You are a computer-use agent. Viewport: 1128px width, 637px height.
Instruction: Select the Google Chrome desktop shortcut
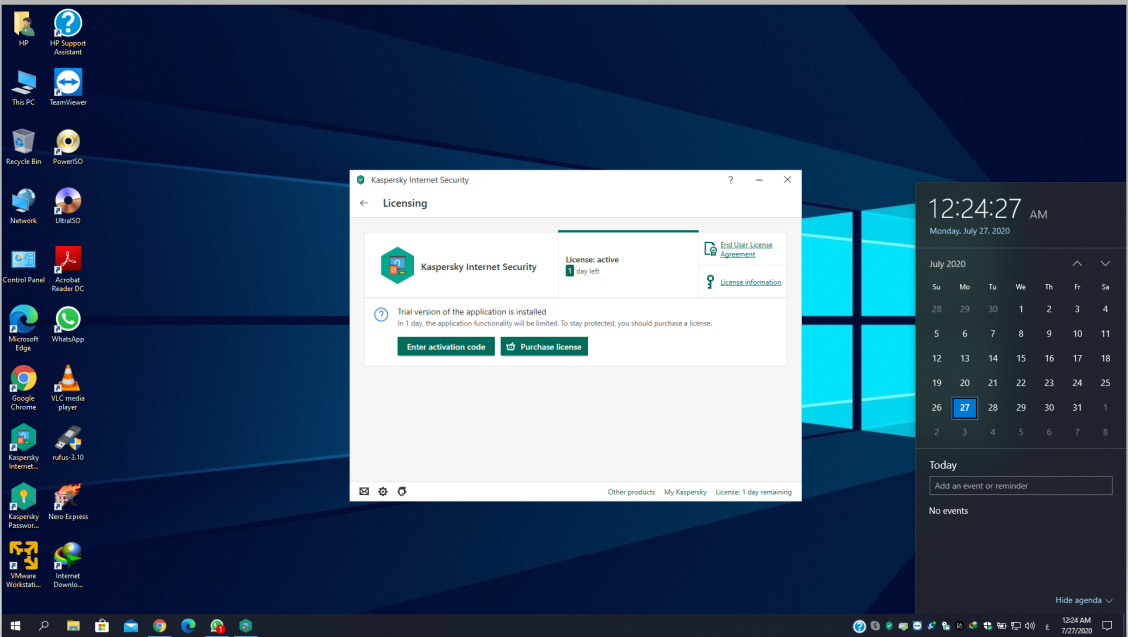point(24,388)
